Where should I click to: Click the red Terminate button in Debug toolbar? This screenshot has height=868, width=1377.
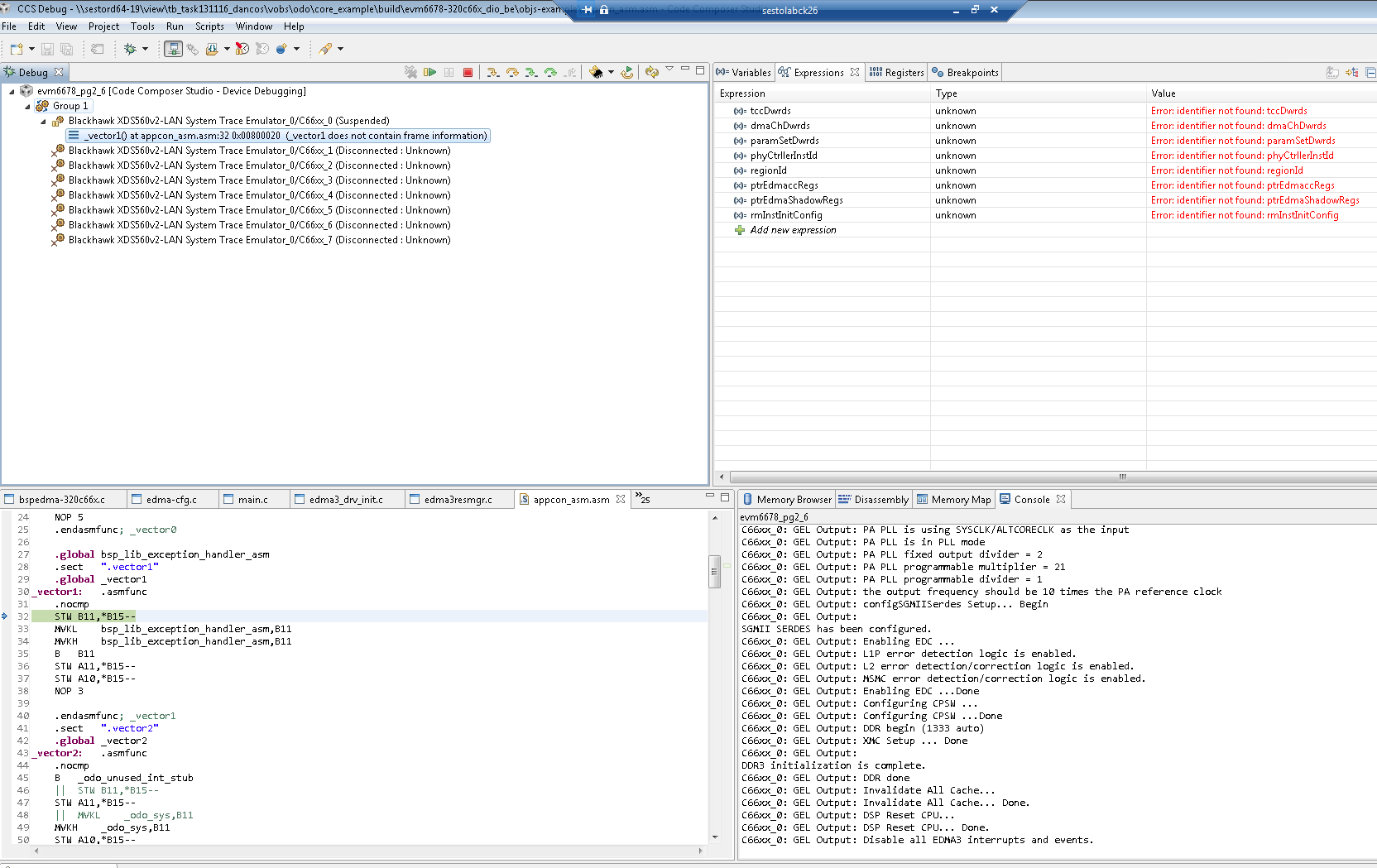(x=468, y=72)
